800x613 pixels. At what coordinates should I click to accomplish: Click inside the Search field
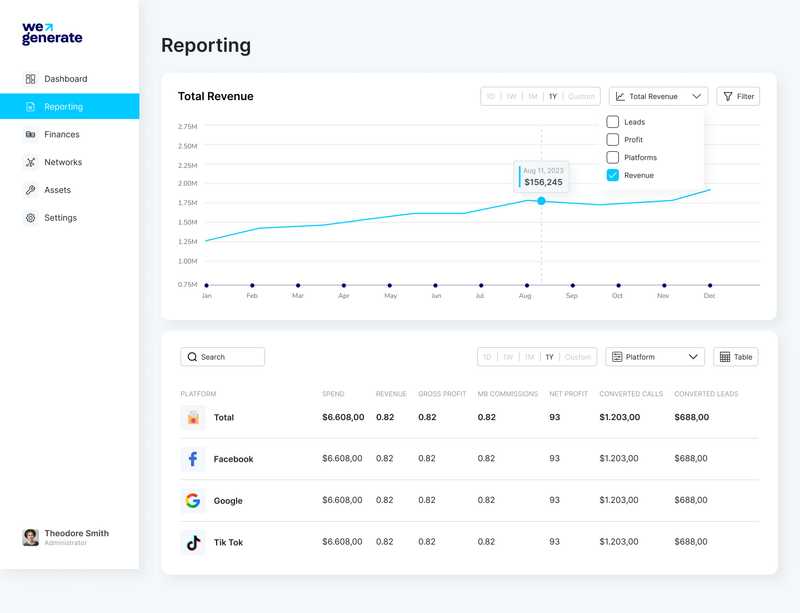222,356
